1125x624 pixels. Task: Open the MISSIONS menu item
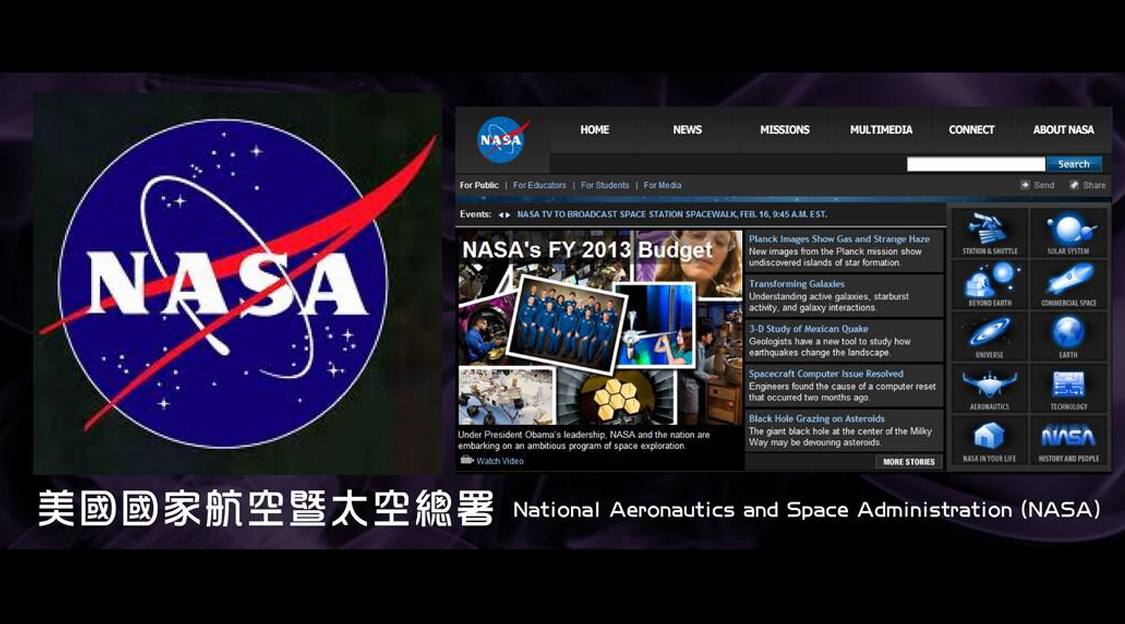click(785, 130)
